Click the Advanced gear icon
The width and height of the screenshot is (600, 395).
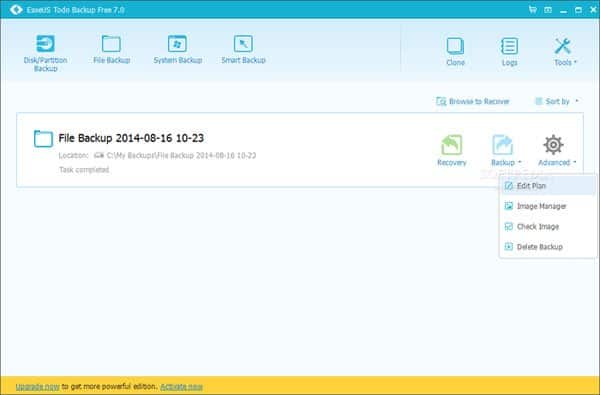pos(553,145)
